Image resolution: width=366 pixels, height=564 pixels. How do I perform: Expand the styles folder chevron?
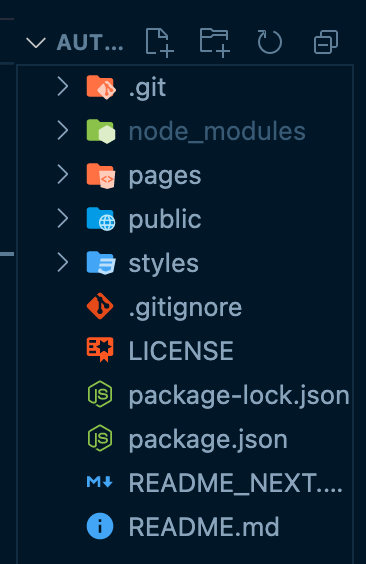(63, 263)
